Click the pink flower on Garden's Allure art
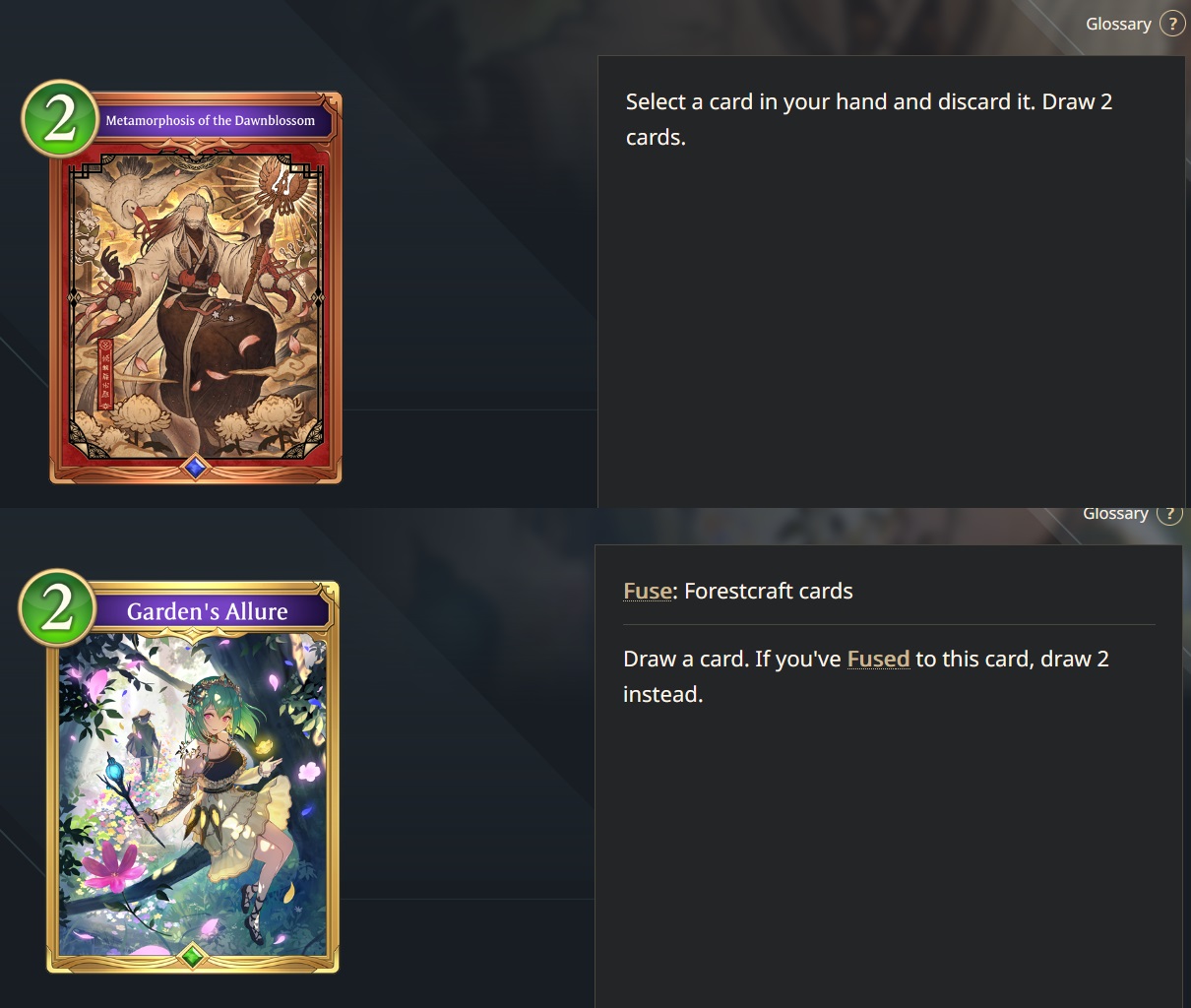The image size is (1191, 1008). click(x=110, y=865)
